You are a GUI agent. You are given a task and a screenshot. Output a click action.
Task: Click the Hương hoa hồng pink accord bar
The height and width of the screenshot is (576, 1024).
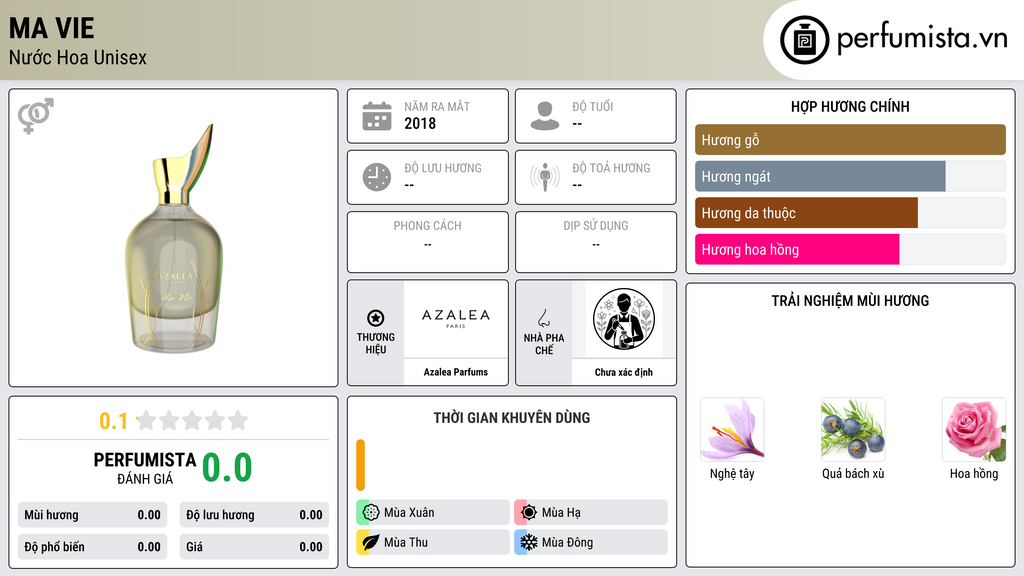(797, 249)
